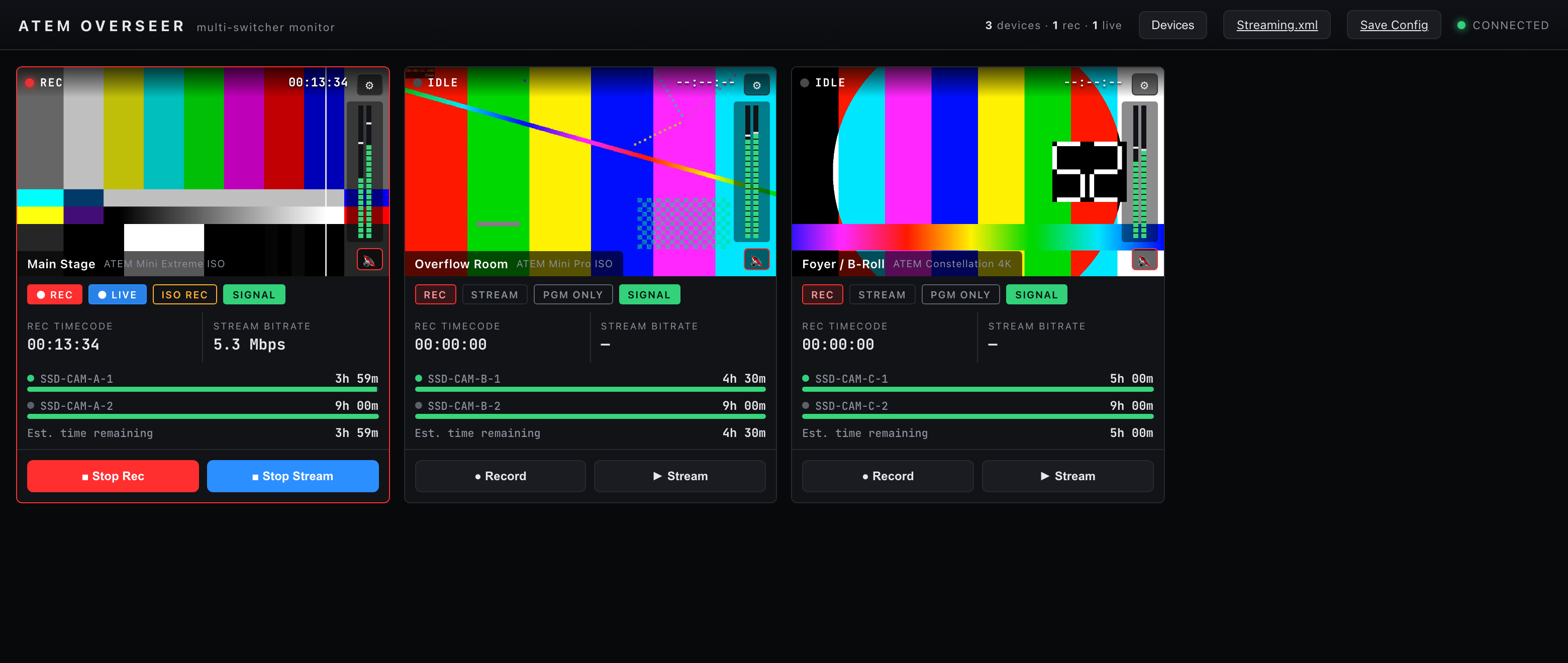Toggle ISO REC mode on Main Stage
The width and height of the screenshot is (1568, 663).
coord(184,294)
